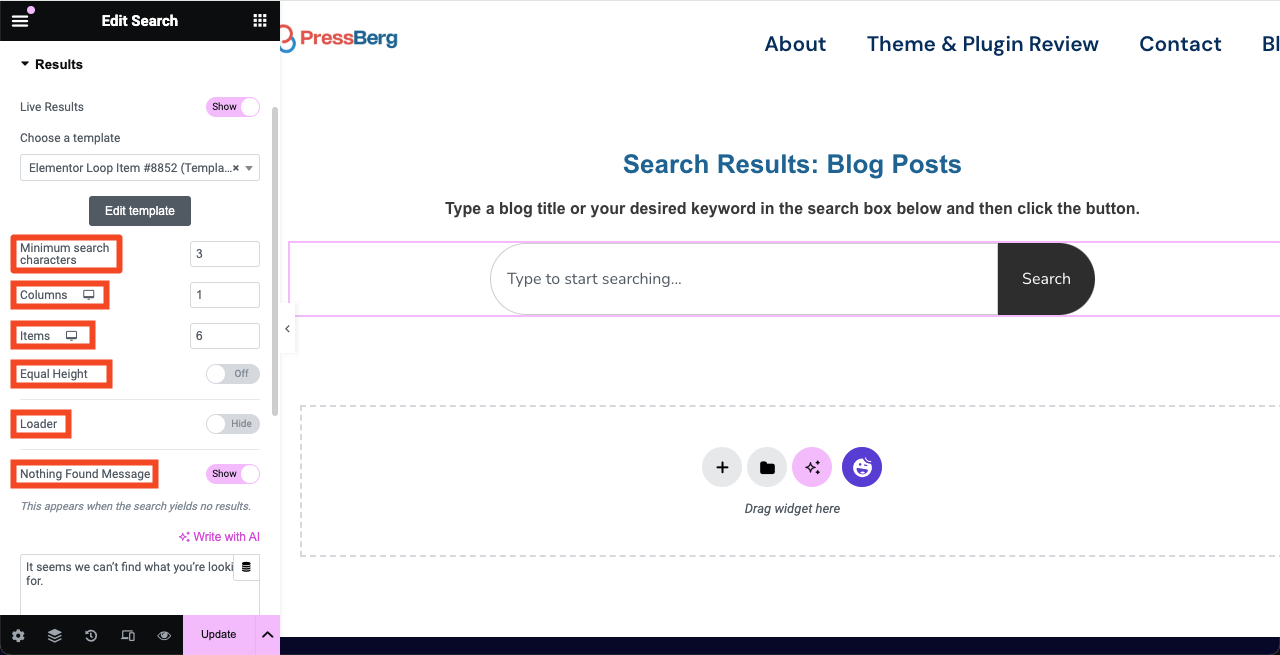Open the Structure navigator panel
The width and height of the screenshot is (1280, 655).
[54, 635]
